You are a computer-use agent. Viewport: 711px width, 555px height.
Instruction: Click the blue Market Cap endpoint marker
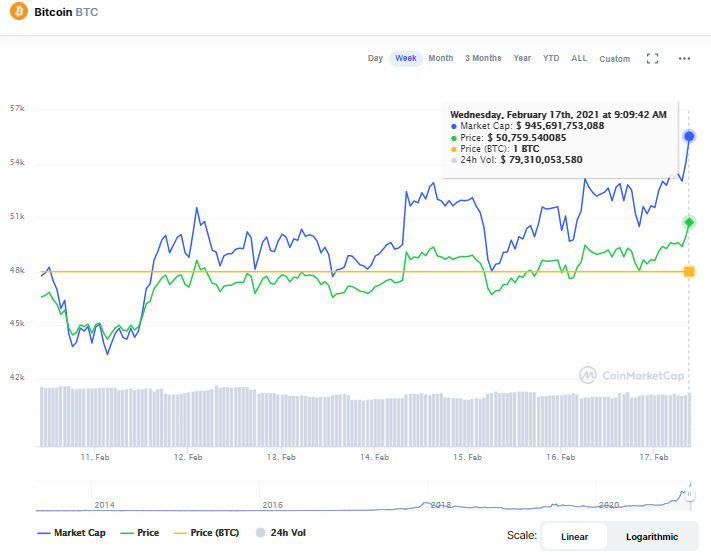689,136
